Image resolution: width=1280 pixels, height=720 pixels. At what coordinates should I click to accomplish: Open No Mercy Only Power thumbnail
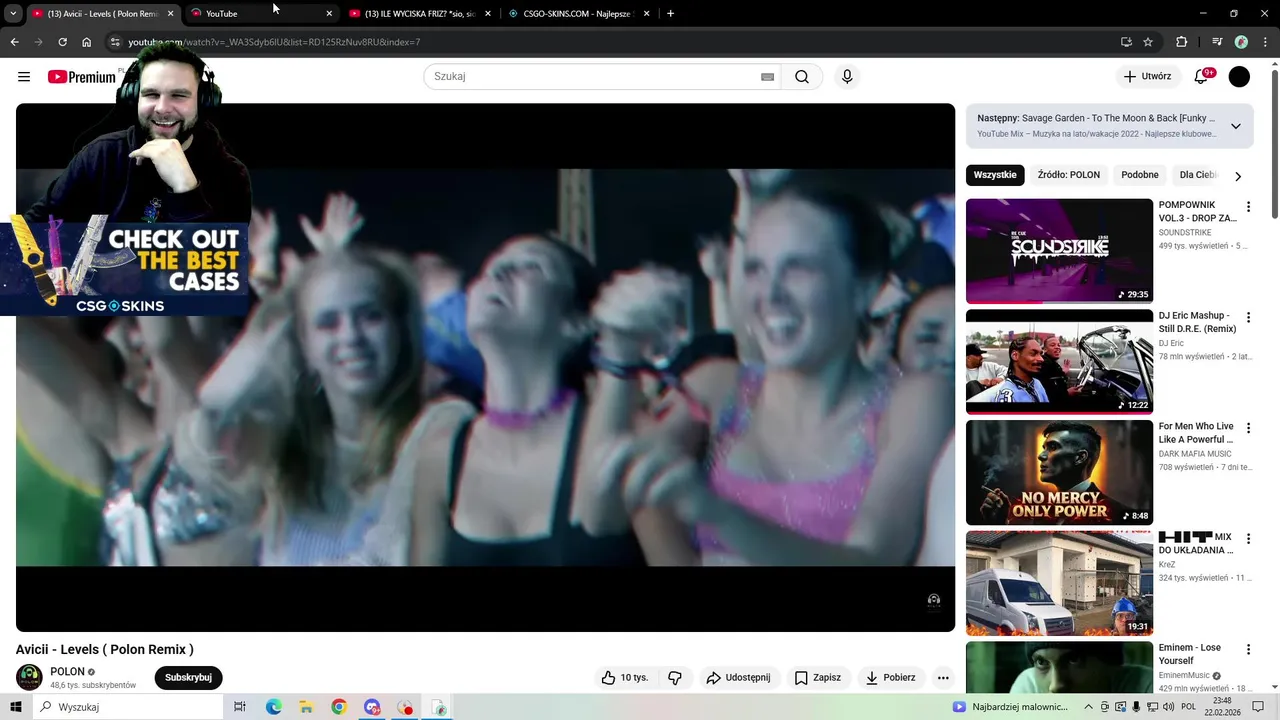(x=1059, y=472)
